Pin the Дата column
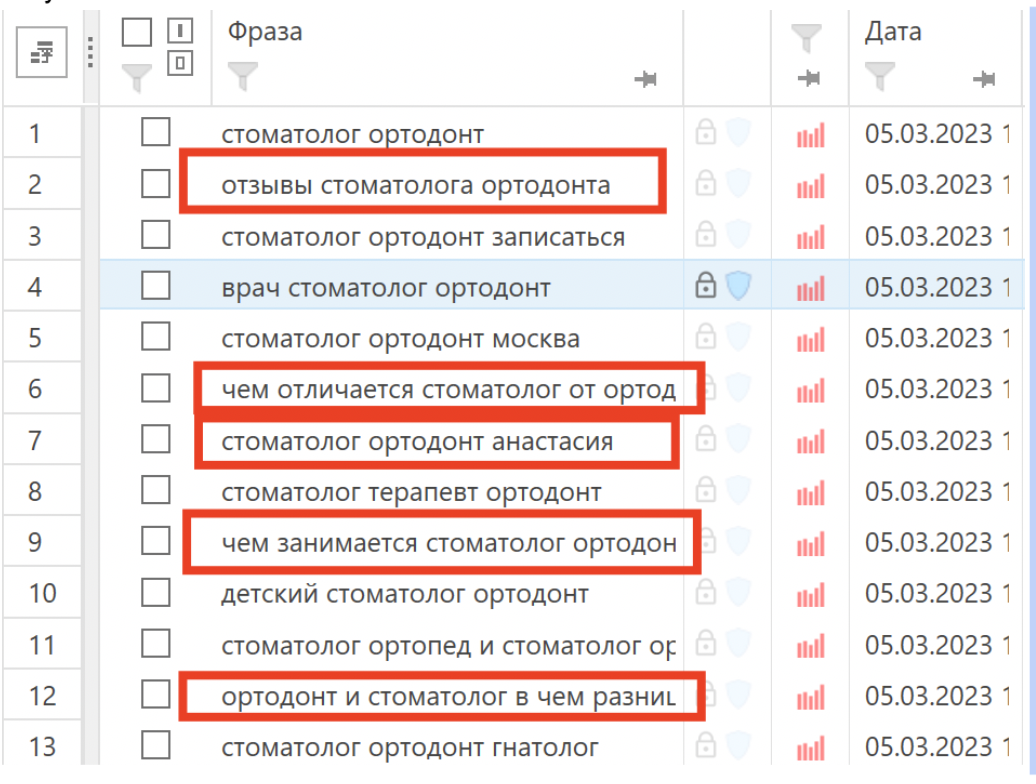The image size is (1036, 784). [x=984, y=79]
